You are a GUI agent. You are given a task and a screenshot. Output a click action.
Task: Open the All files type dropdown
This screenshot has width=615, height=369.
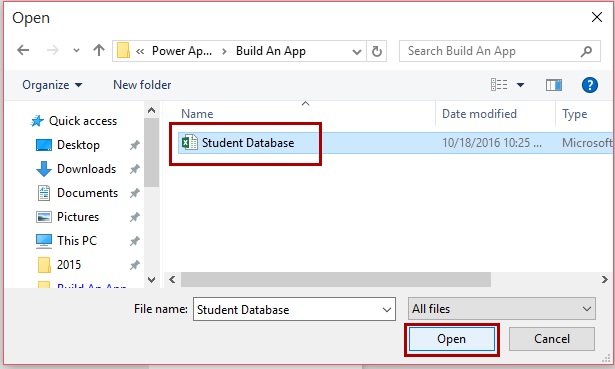(502, 309)
